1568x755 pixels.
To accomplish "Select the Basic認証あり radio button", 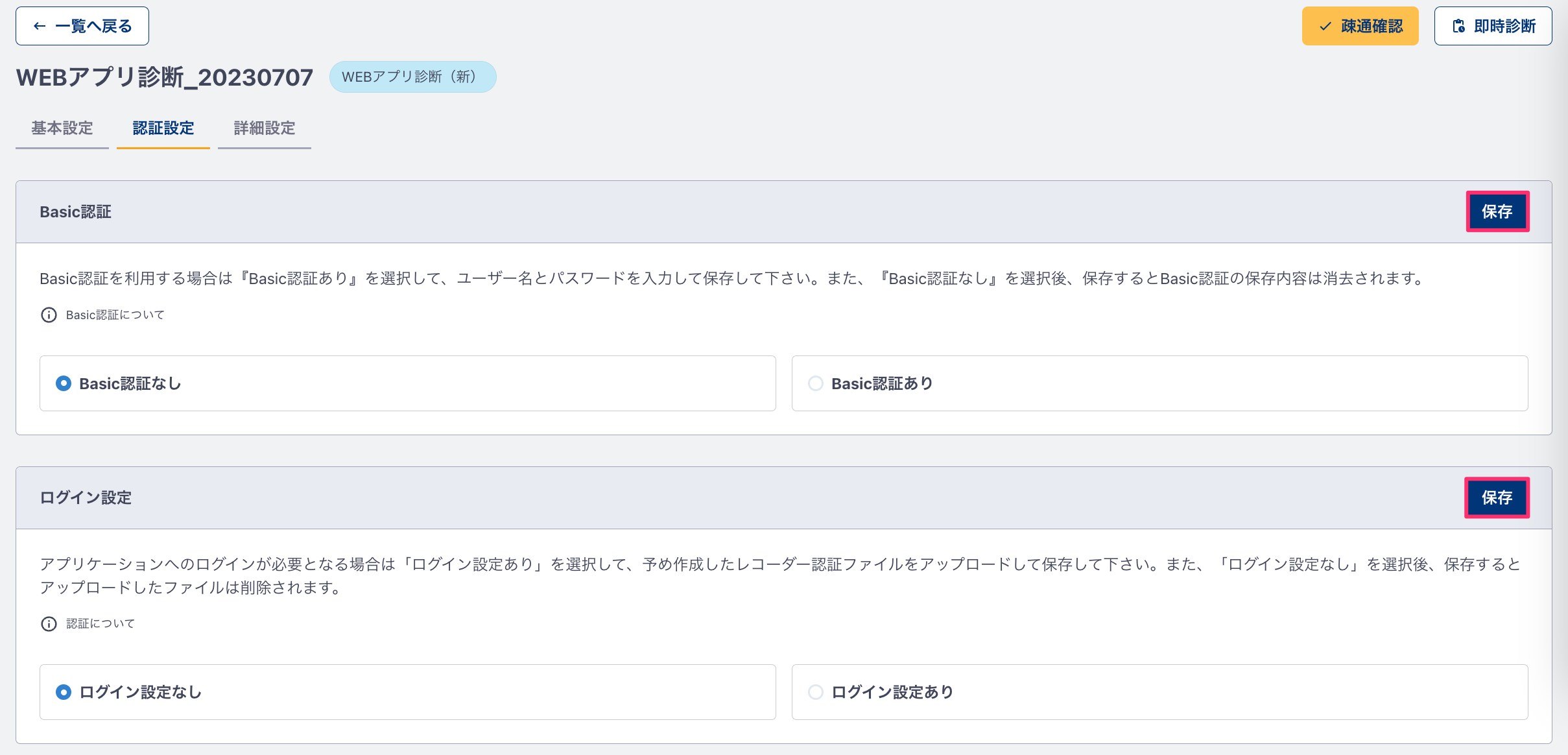I will tap(816, 383).
